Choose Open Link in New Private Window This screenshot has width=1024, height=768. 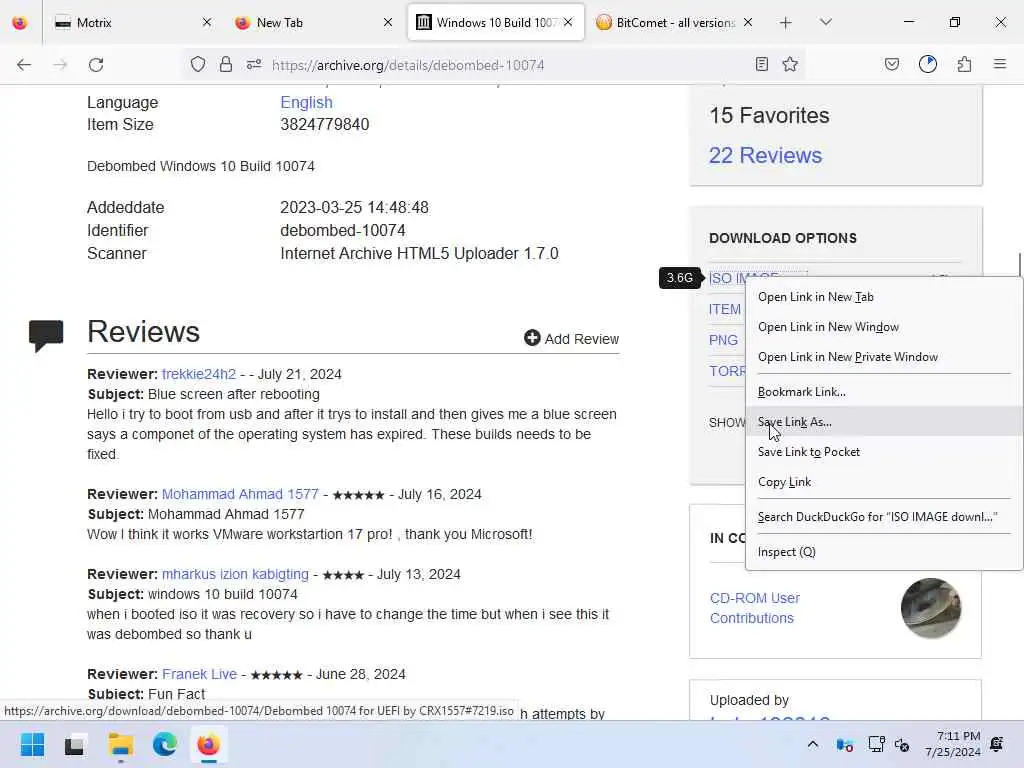click(884, 357)
